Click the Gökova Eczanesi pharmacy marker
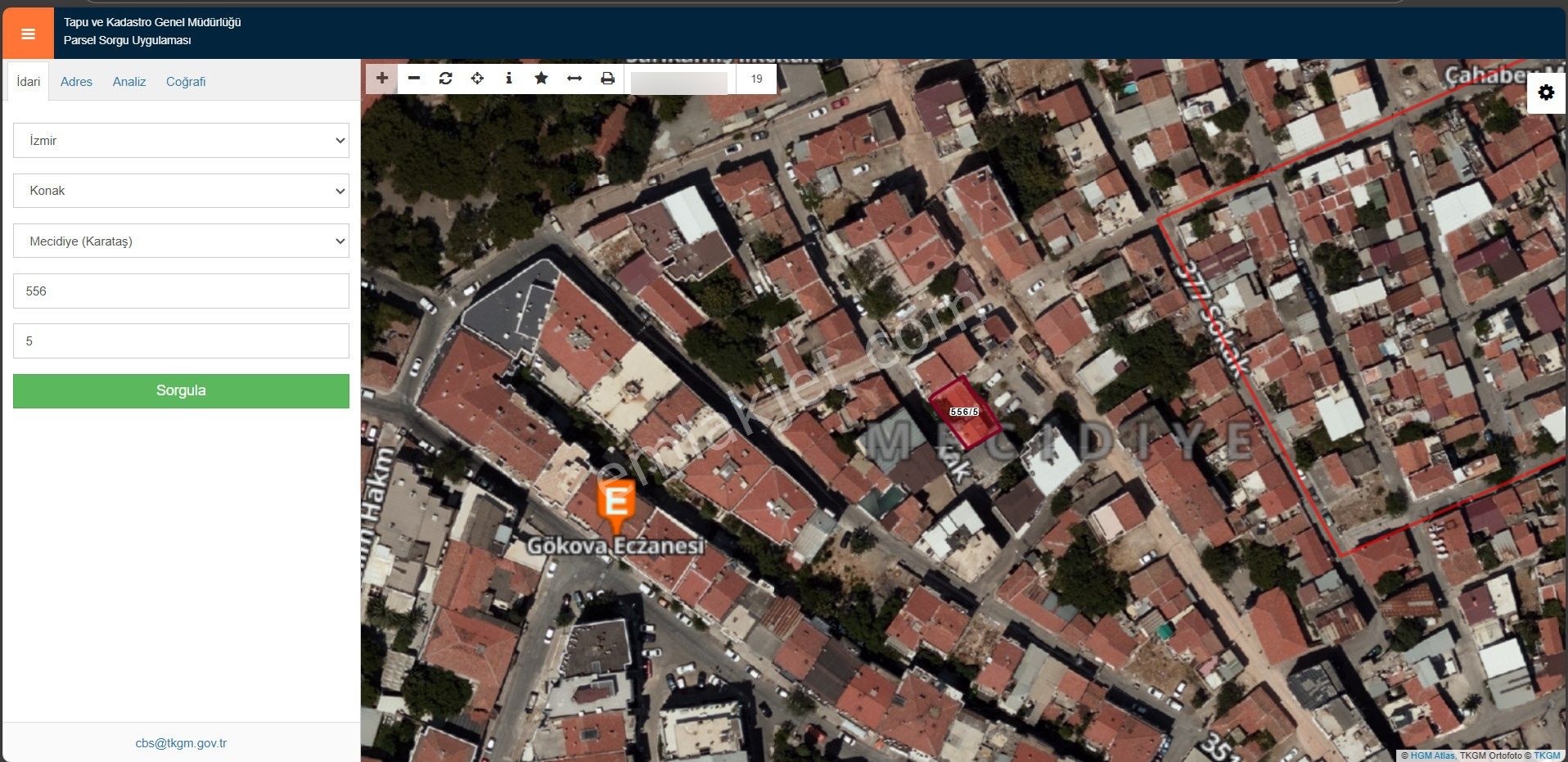This screenshot has height=762, width=1568. [x=616, y=501]
